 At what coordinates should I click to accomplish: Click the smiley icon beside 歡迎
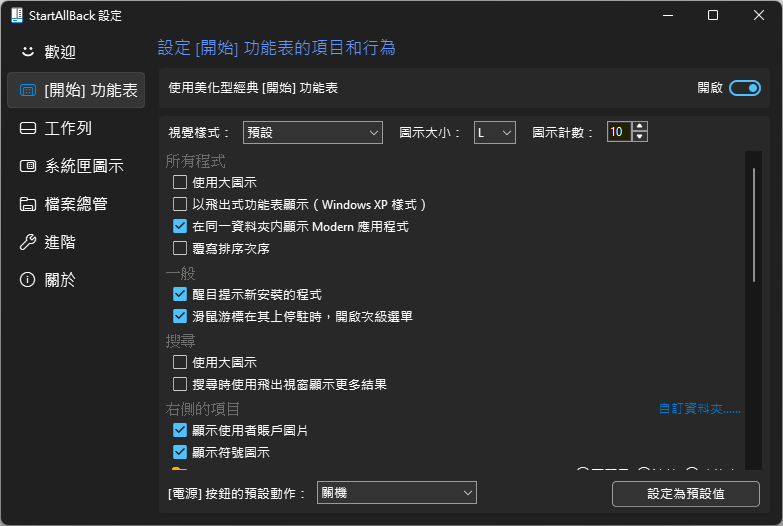[28, 52]
